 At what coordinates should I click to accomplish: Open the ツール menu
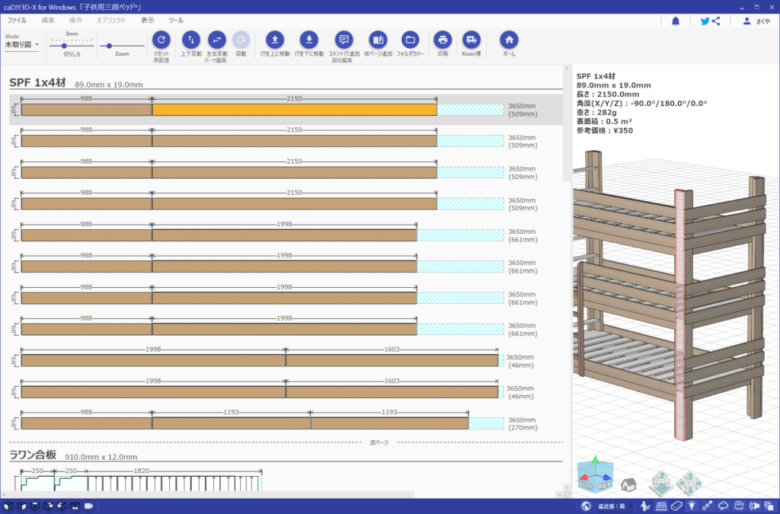point(176,20)
